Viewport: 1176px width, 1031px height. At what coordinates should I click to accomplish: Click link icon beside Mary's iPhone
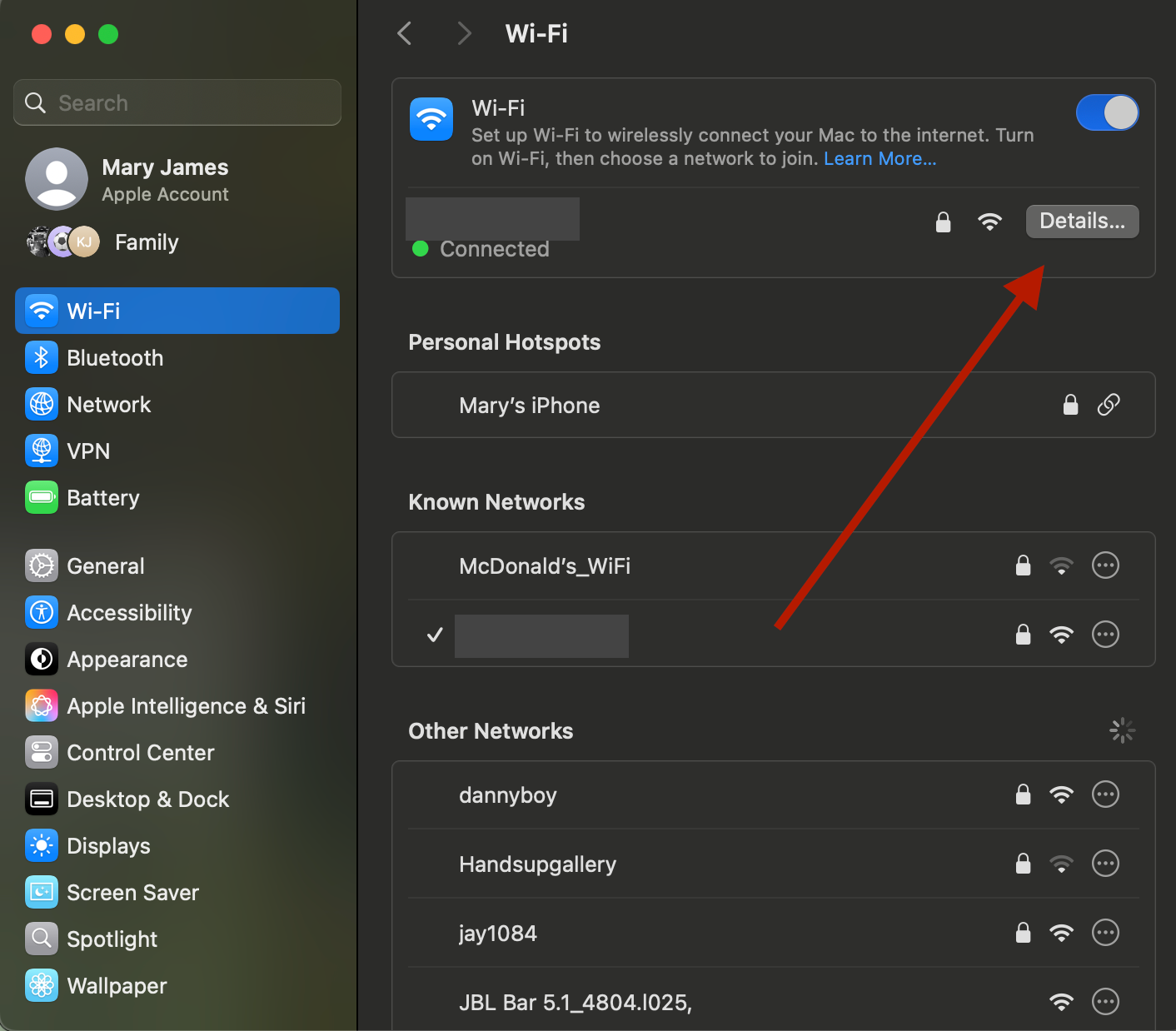[x=1109, y=405]
